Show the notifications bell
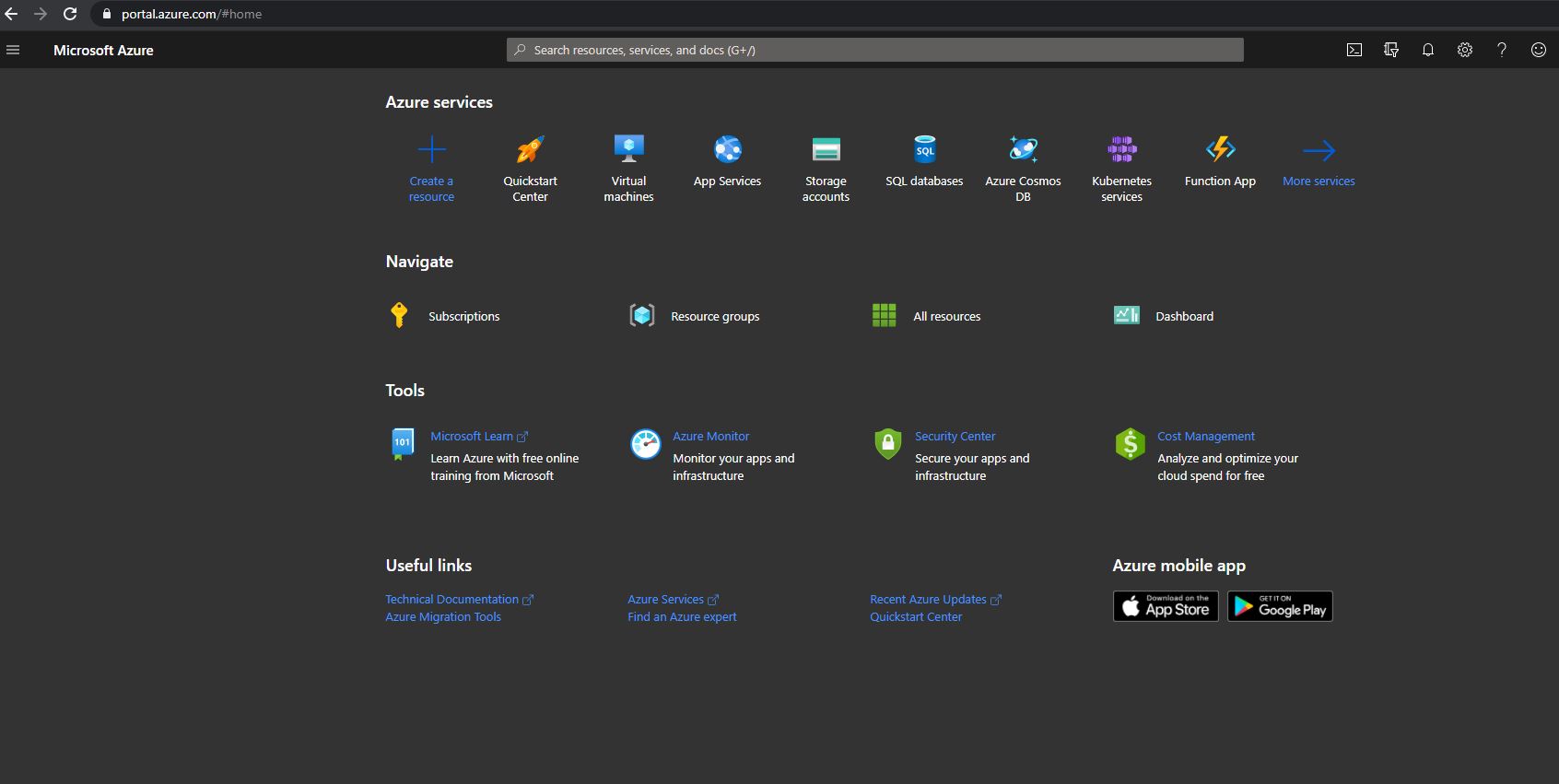This screenshot has height=784, width=1559. click(1427, 51)
